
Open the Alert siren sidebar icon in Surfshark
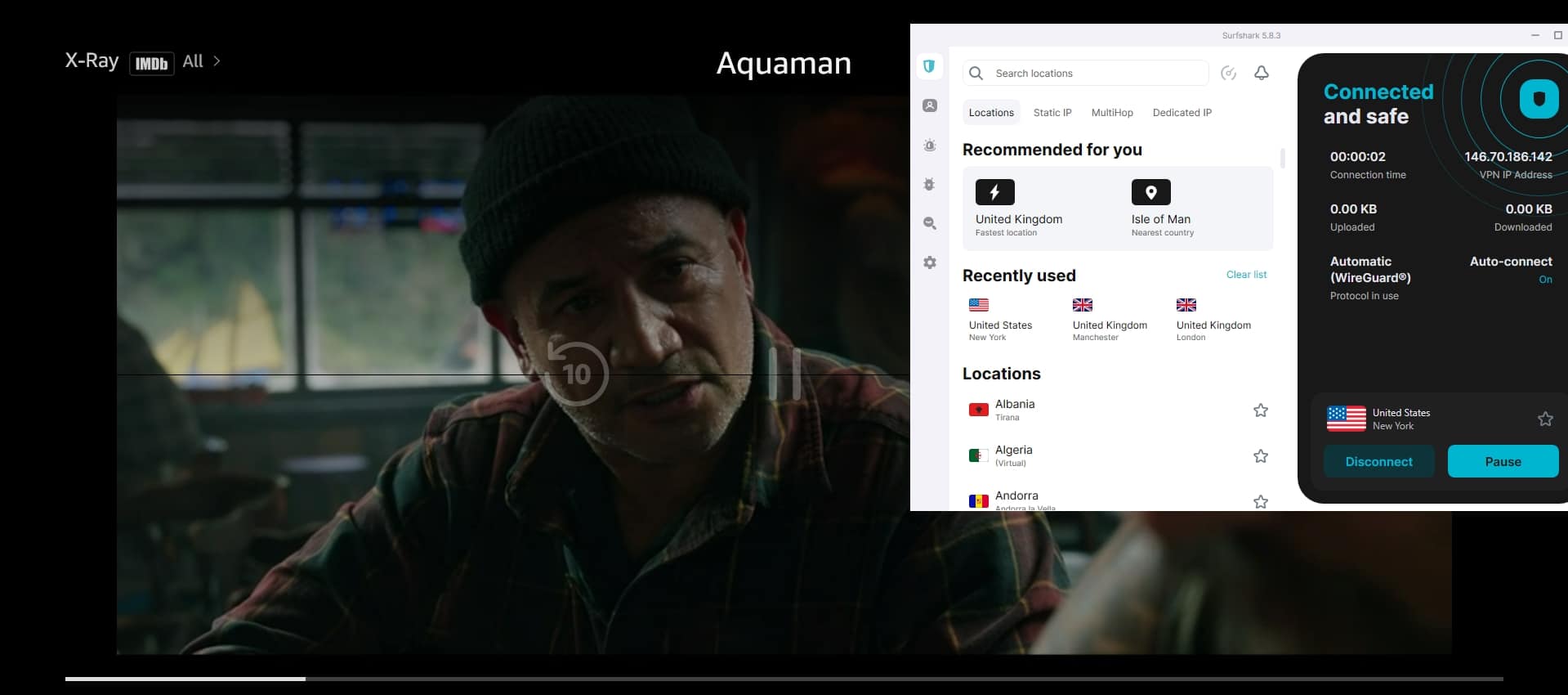[x=930, y=145]
